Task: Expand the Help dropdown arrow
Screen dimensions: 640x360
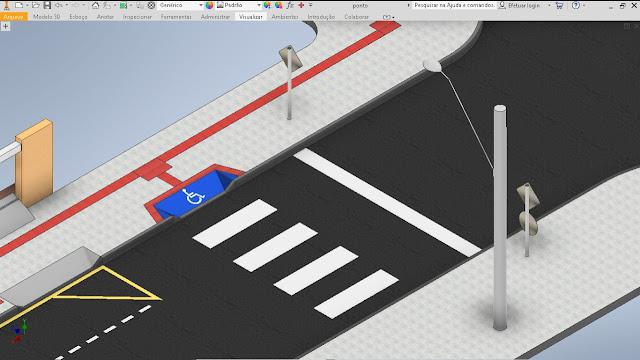Action: pos(584,5)
